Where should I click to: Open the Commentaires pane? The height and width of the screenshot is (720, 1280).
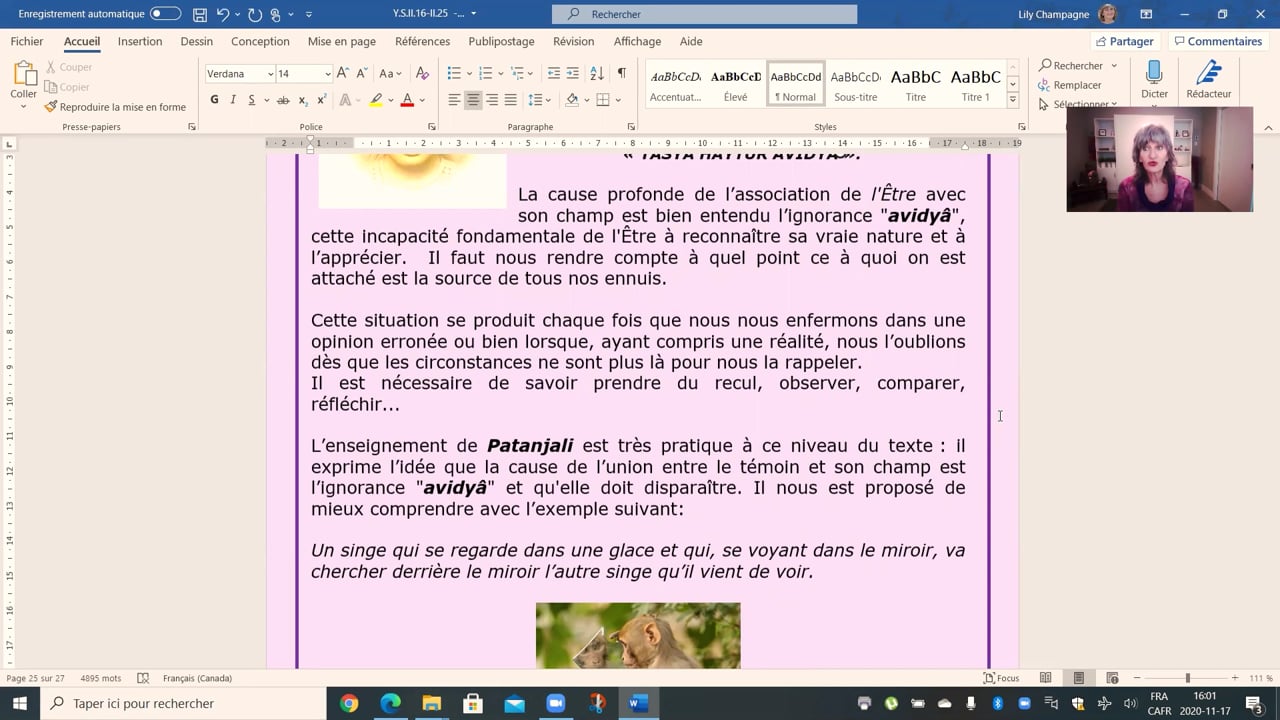tap(1217, 41)
